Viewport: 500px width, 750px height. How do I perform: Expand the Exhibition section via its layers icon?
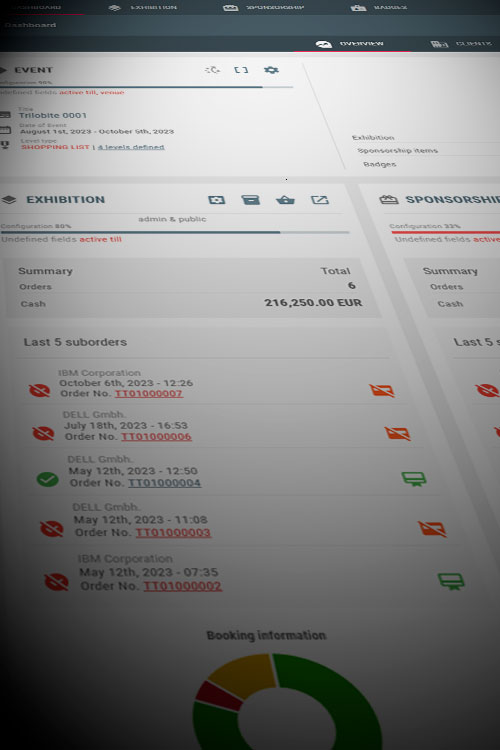point(9,200)
